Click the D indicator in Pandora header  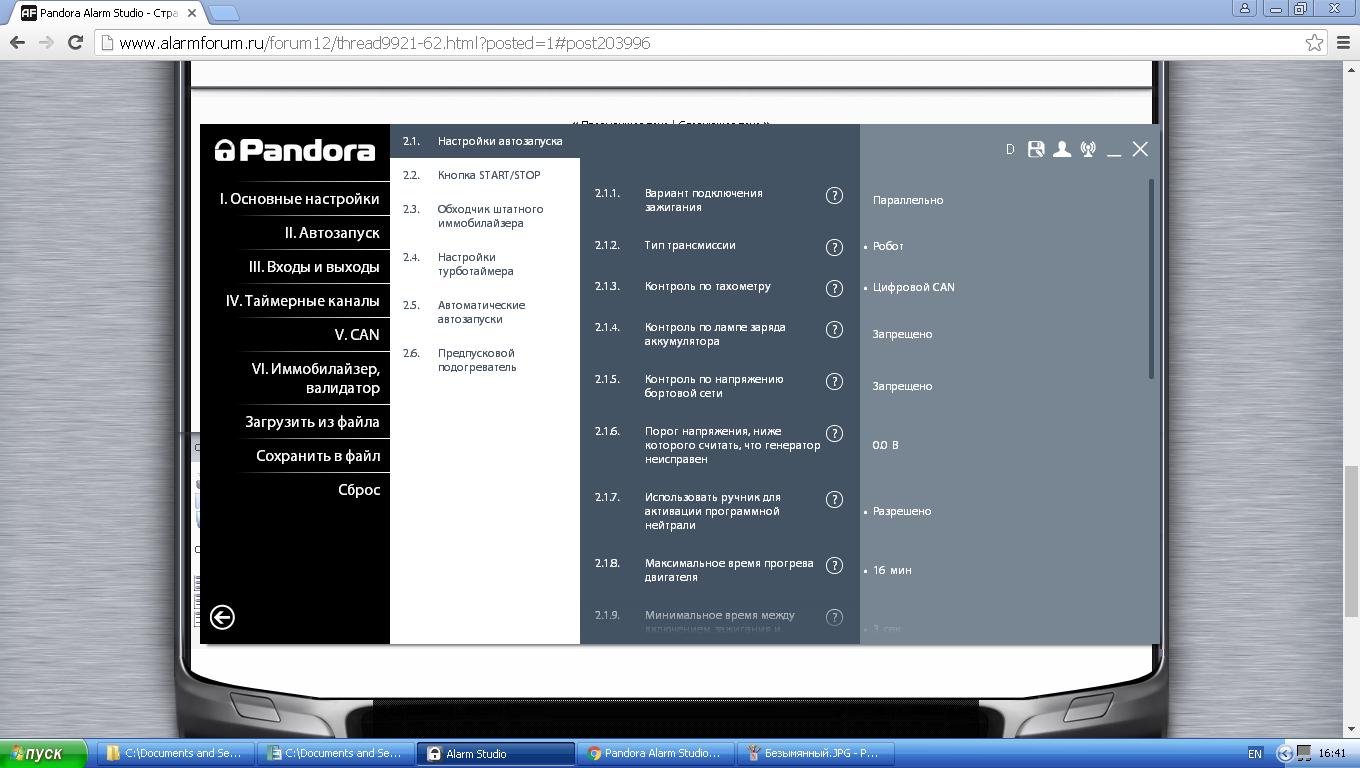click(x=1010, y=149)
